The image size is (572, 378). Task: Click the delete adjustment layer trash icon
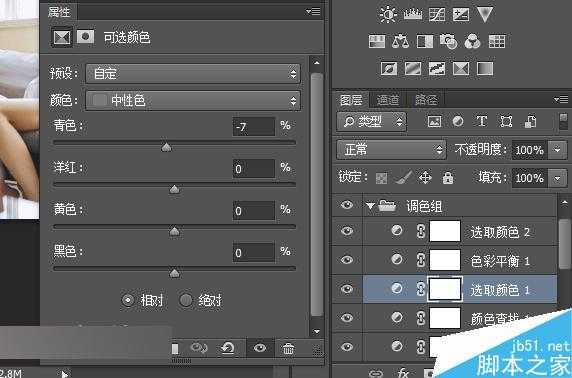coord(288,349)
